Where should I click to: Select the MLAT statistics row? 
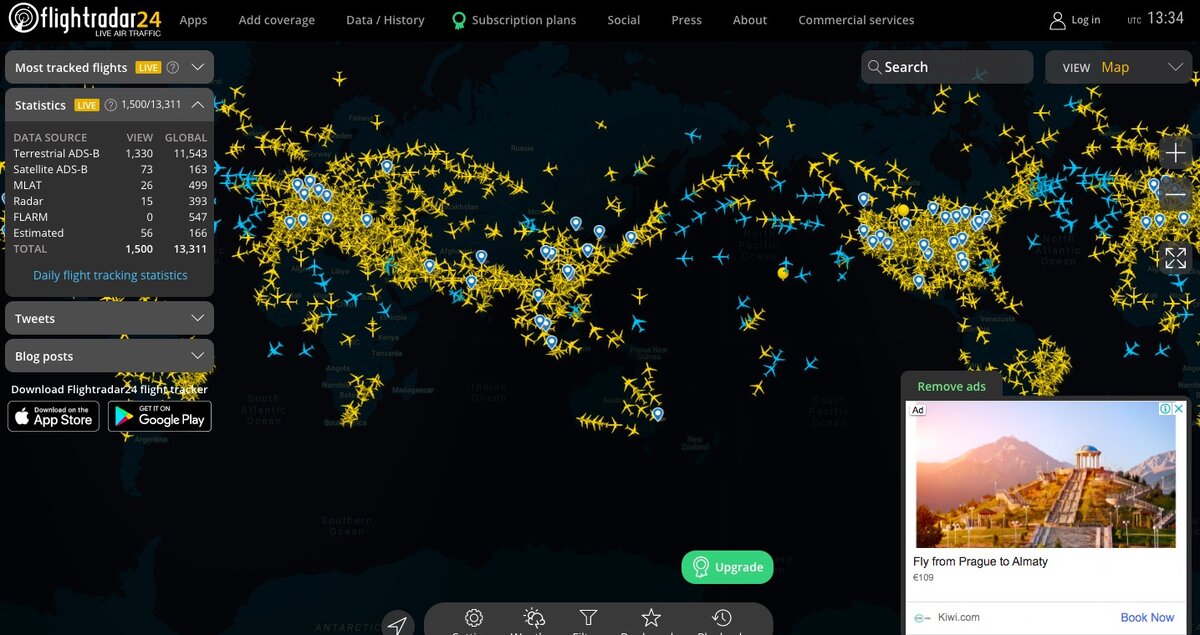(110, 185)
